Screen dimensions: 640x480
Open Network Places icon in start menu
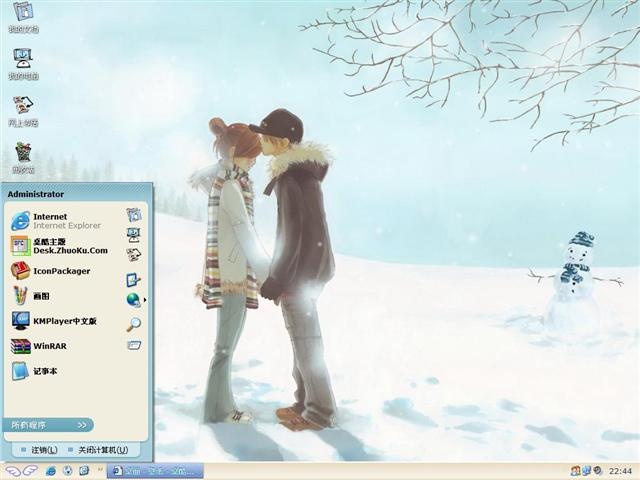134,255
